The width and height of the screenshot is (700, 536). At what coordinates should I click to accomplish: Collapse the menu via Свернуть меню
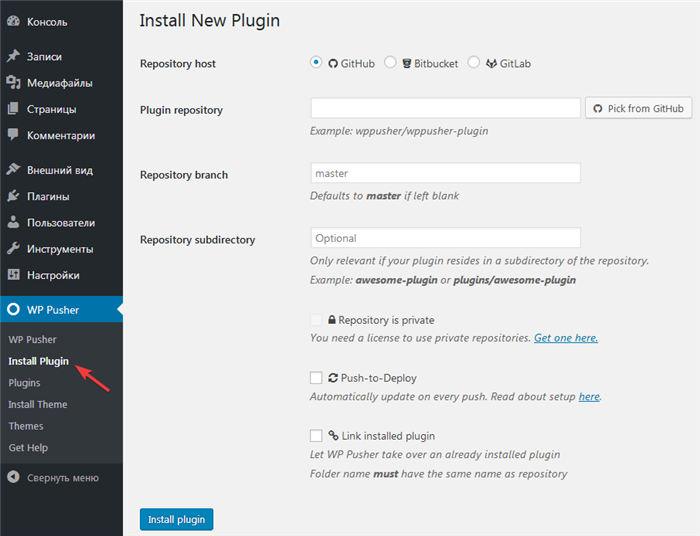pyautogui.click(x=62, y=478)
